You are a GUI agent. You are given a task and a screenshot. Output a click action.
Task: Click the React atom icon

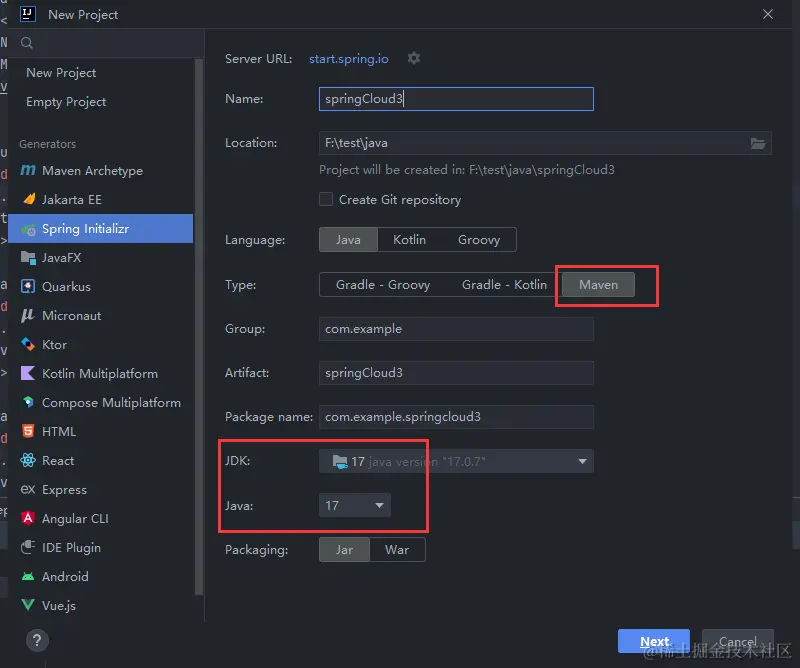[28, 460]
